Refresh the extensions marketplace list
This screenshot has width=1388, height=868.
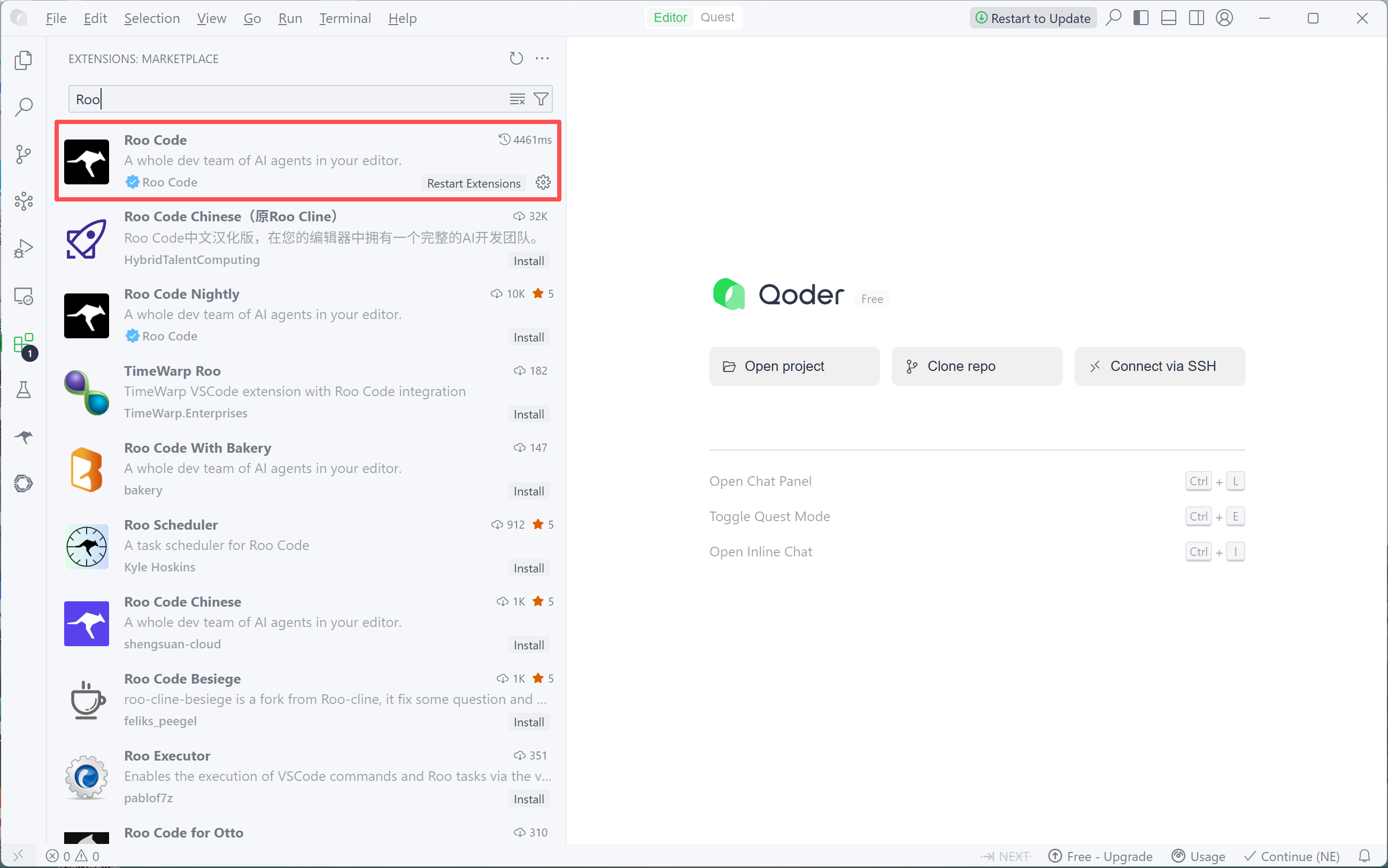pos(516,59)
